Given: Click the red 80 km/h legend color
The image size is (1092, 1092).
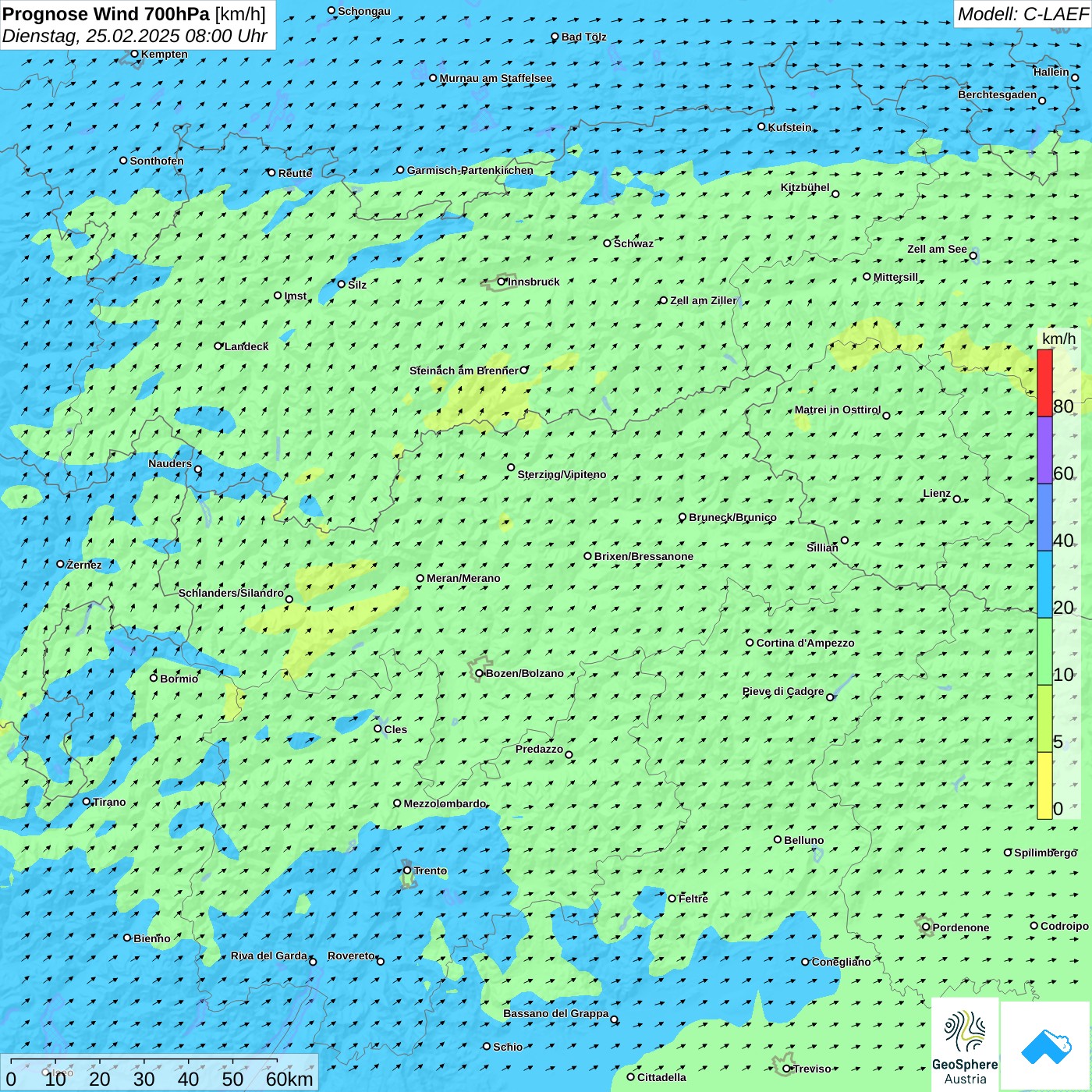Looking at the screenshot, I should [1044, 382].
